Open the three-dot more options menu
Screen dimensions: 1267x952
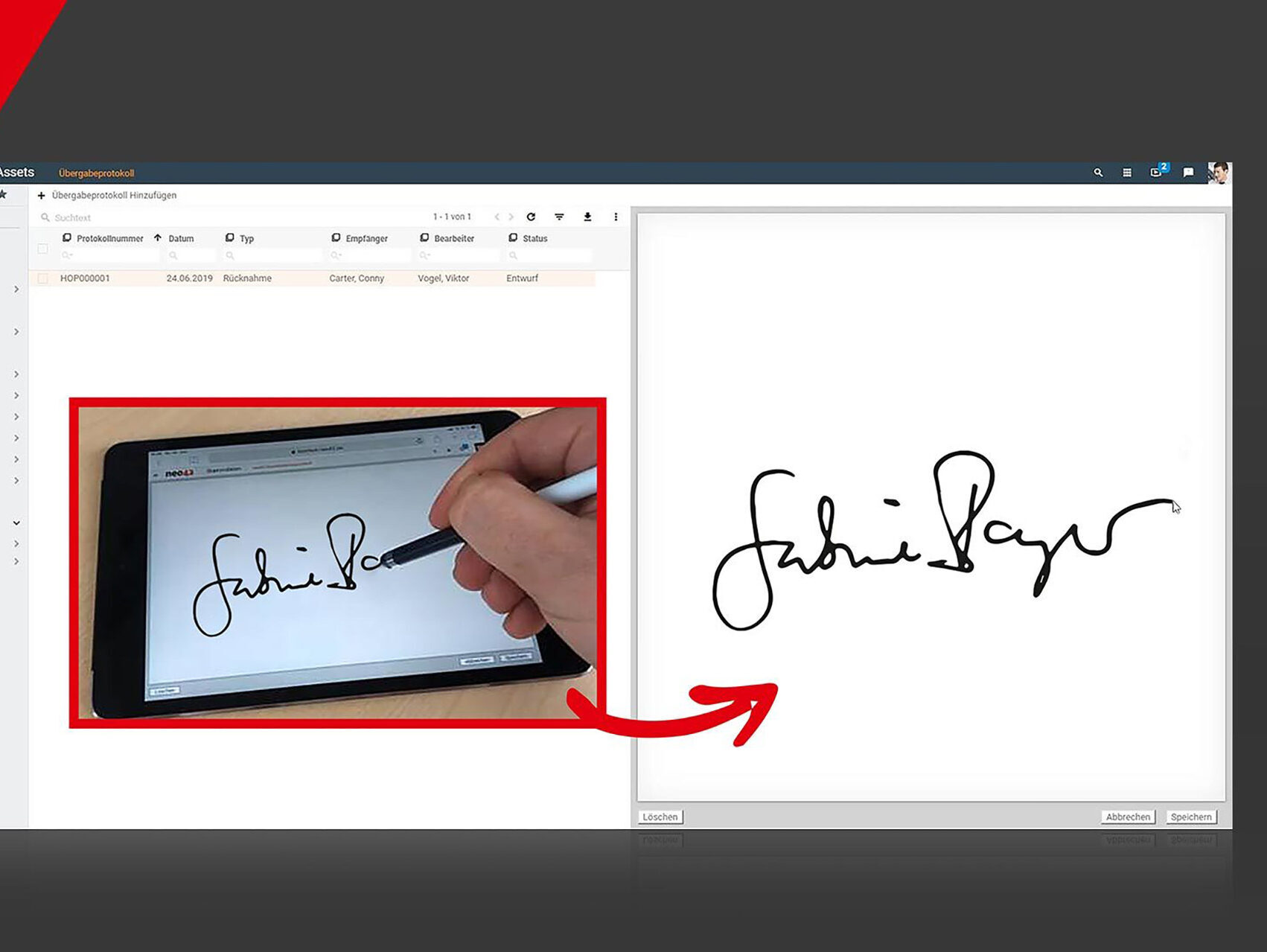coord(616,217)
